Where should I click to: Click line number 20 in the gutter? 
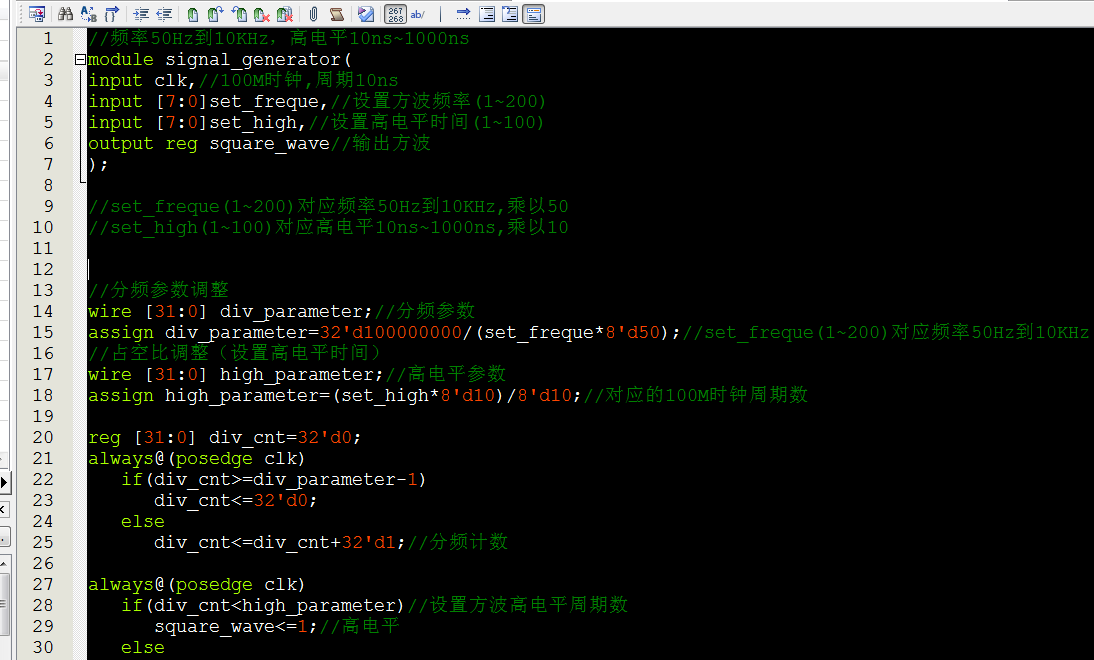[43, 437]
